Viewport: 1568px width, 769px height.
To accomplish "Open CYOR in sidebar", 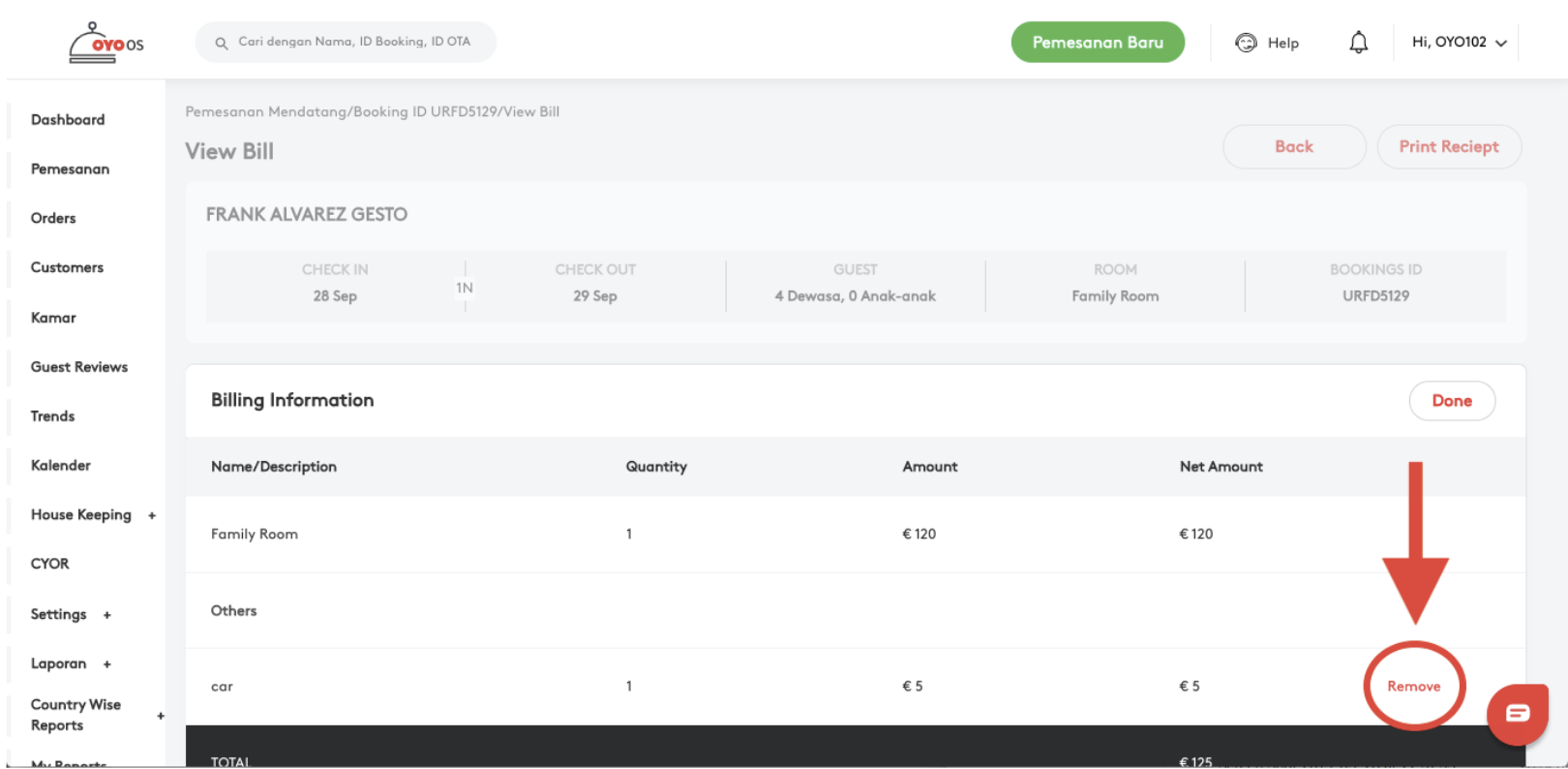I will [50, 564].
